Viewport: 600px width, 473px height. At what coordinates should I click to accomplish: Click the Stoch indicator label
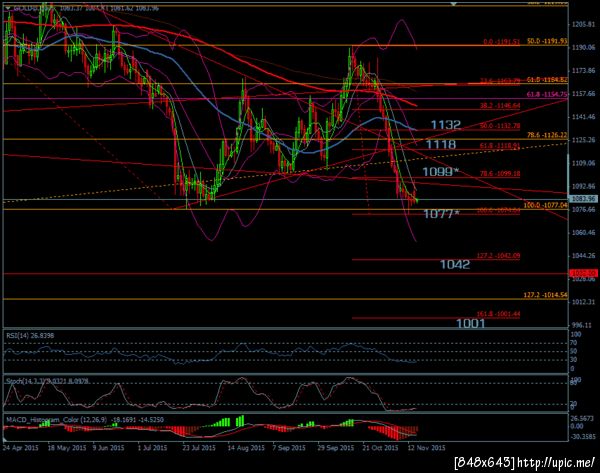[47, 381]
